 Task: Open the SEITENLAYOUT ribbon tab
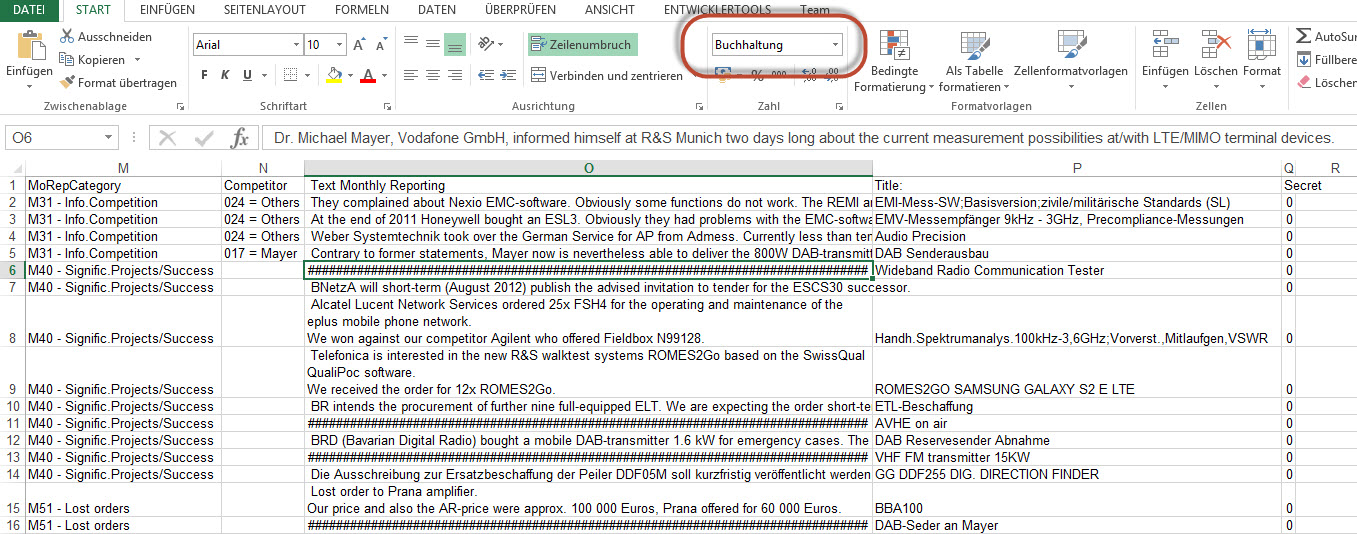click(x=265, y=10)
